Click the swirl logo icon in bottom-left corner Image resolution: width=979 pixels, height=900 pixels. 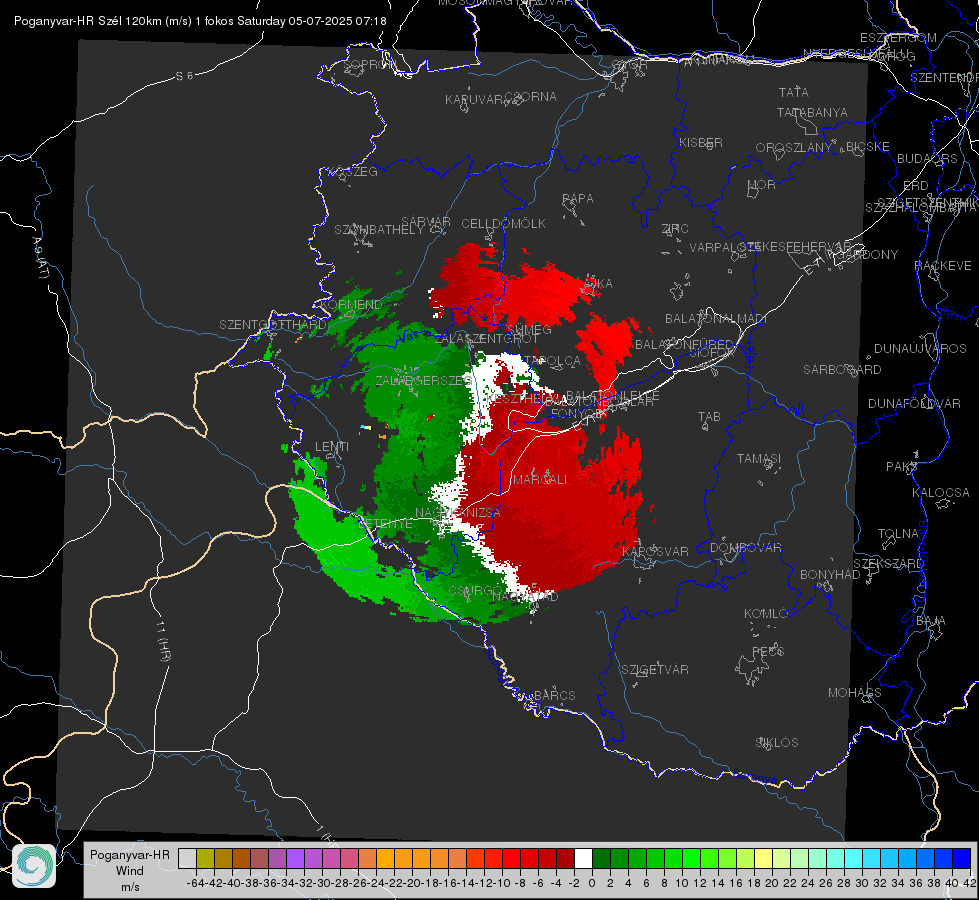click(x=34, y=866)
